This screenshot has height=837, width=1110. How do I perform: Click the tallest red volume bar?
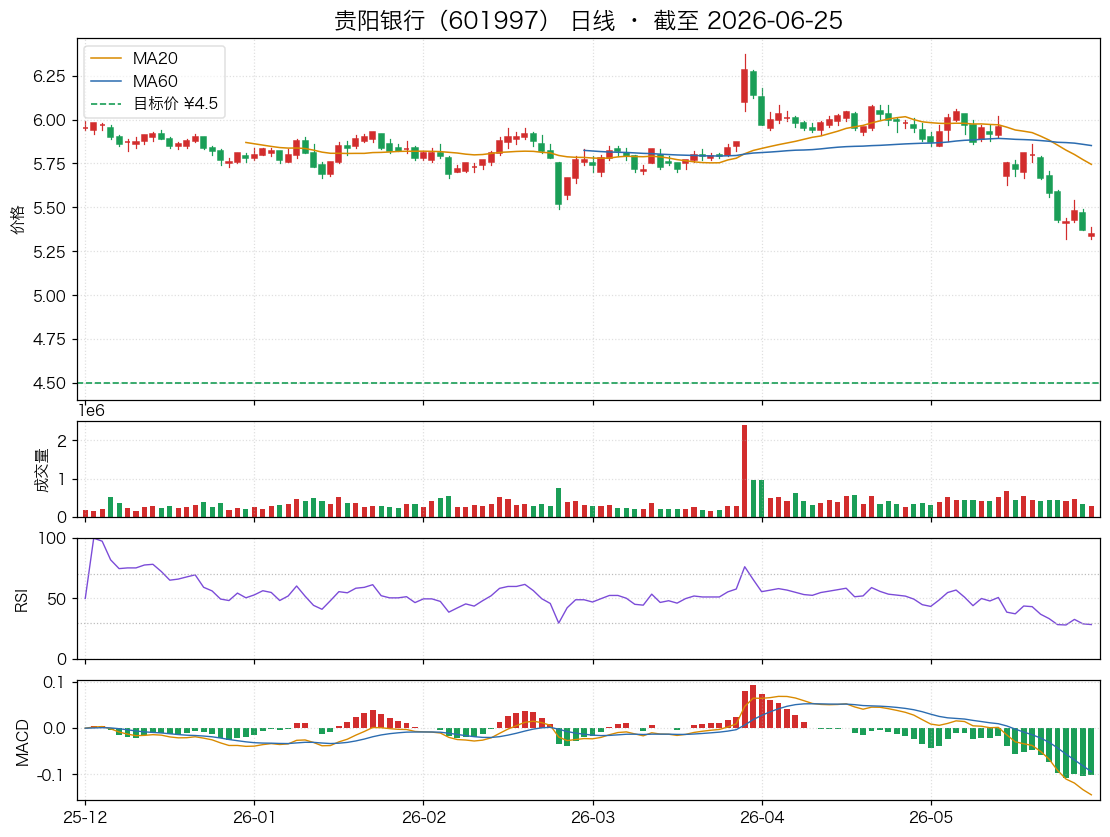745,471
